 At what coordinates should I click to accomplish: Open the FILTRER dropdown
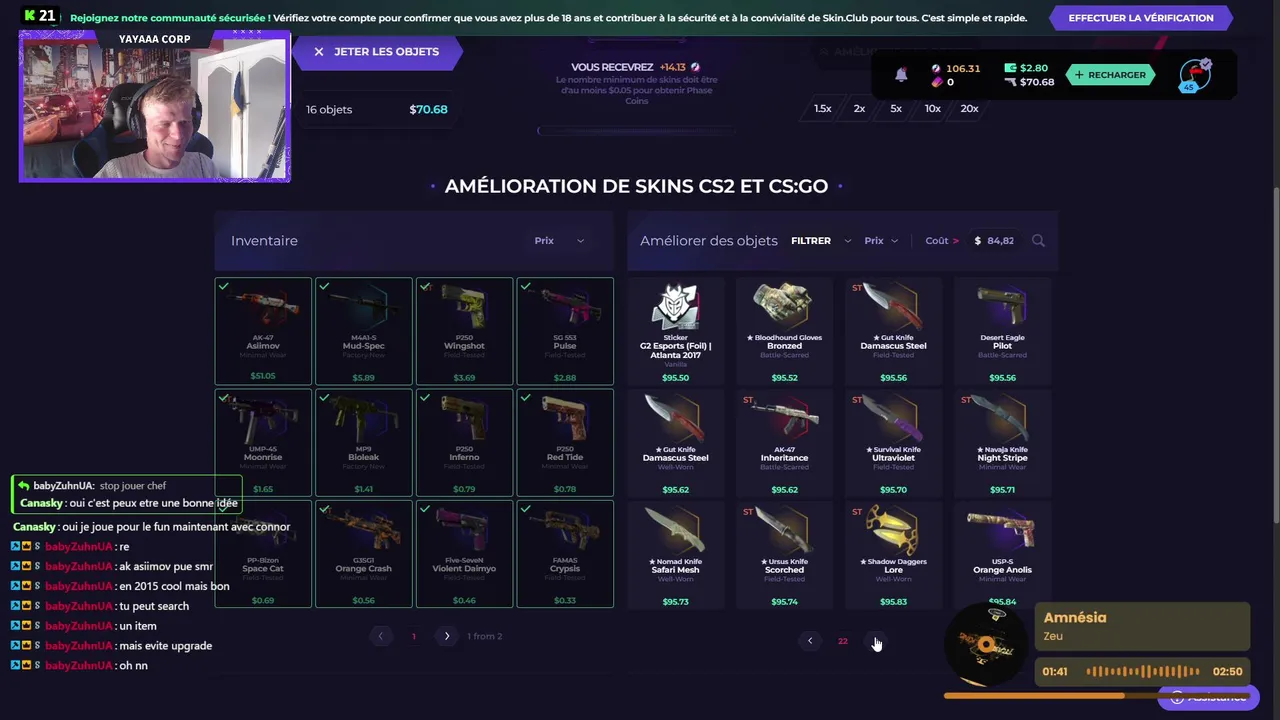click(x=821, y=240)
